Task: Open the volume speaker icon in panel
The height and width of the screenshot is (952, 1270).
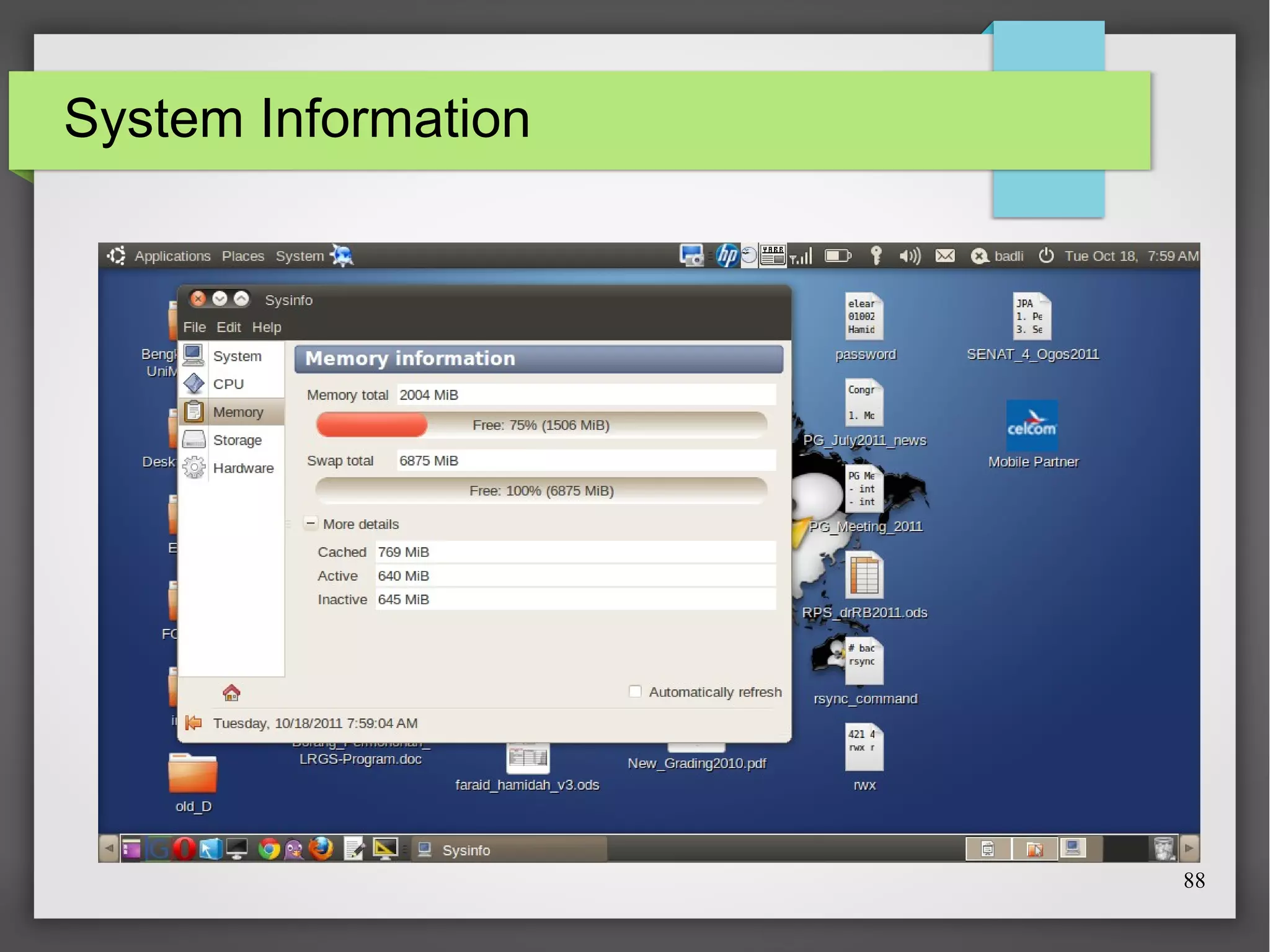Action: click(910, 256)
